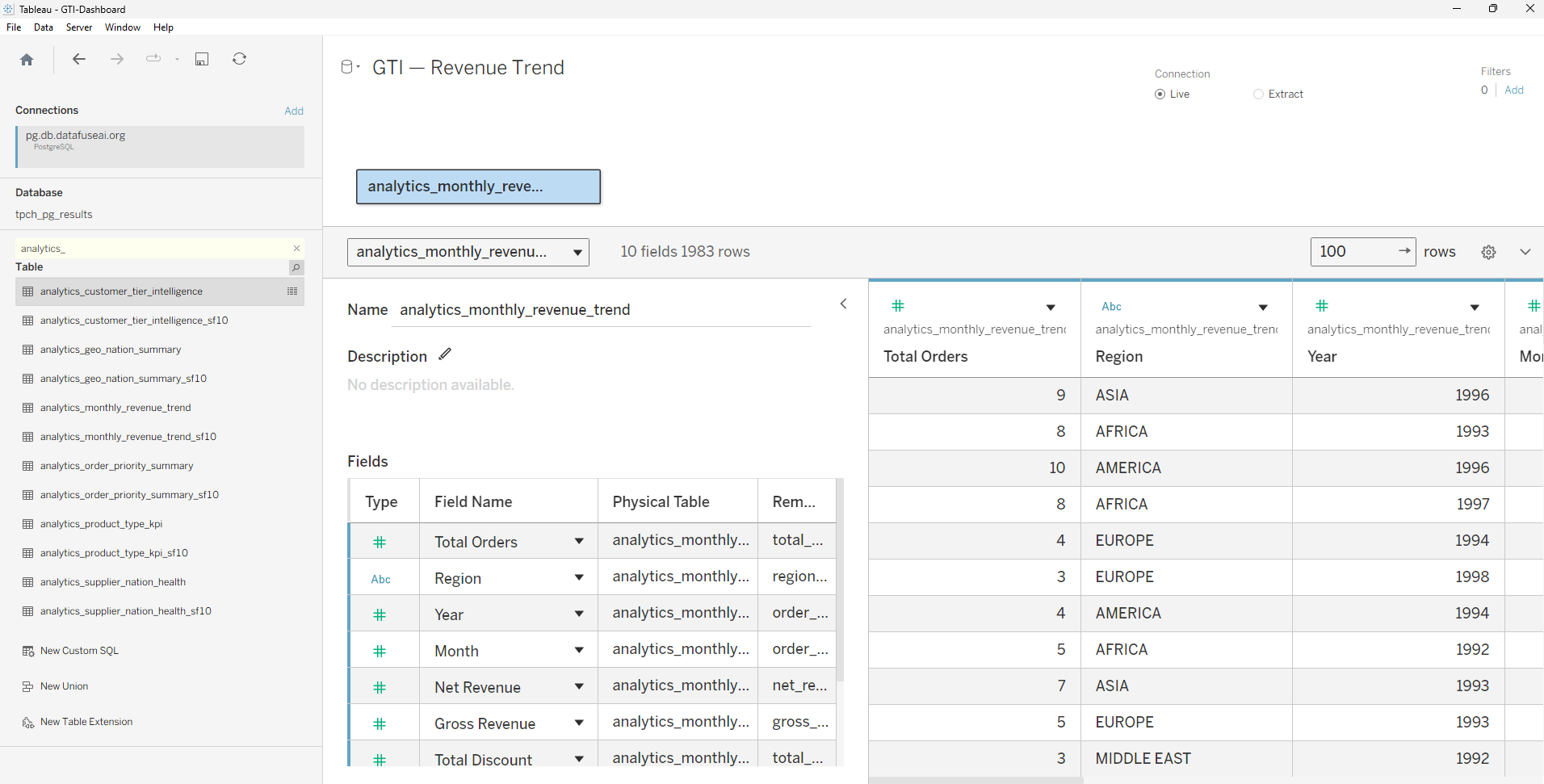This screenshot has width=1544, height=784.
Task: Add a new connection link
Action: pyautogui.click(x=294, y=111)
